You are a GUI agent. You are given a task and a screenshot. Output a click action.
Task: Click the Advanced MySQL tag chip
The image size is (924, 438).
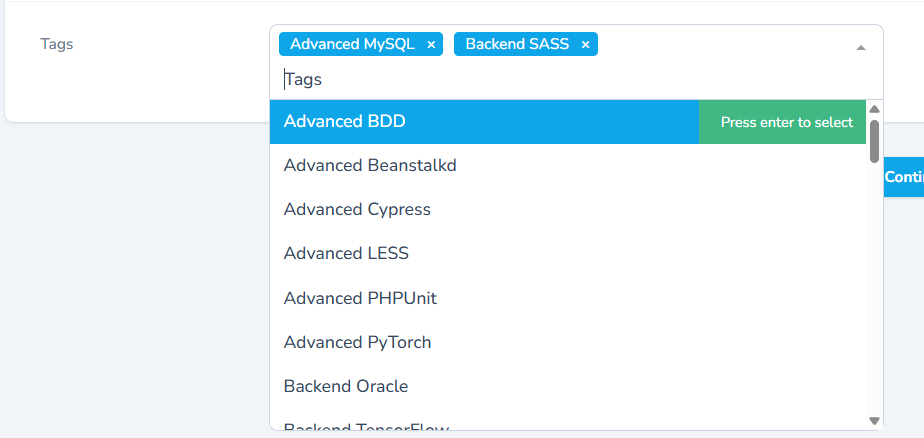pyautogui.click(x=352, y=44)
